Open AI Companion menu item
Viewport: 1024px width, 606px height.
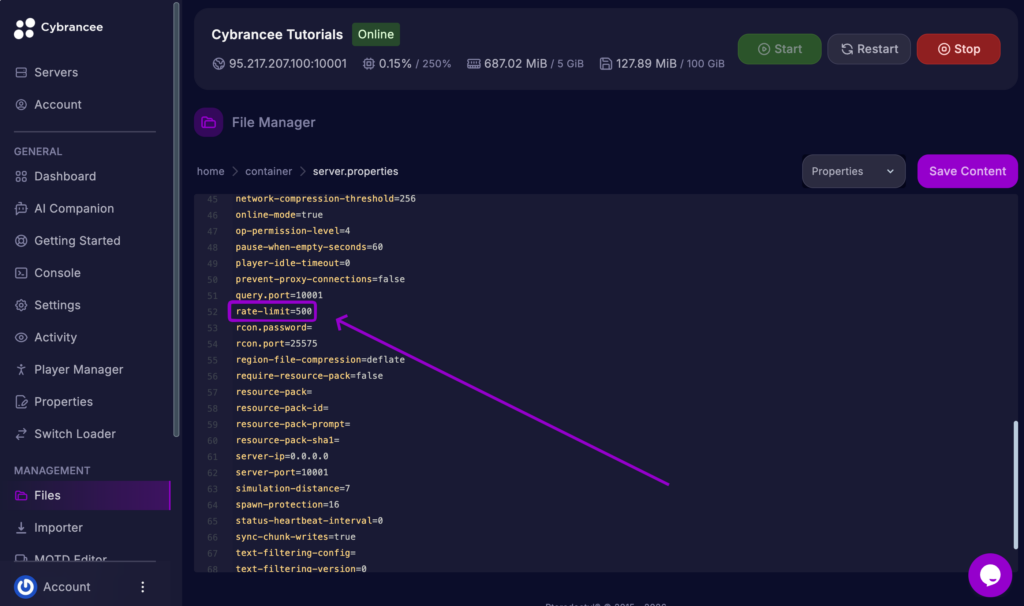(x=74, y=208)
